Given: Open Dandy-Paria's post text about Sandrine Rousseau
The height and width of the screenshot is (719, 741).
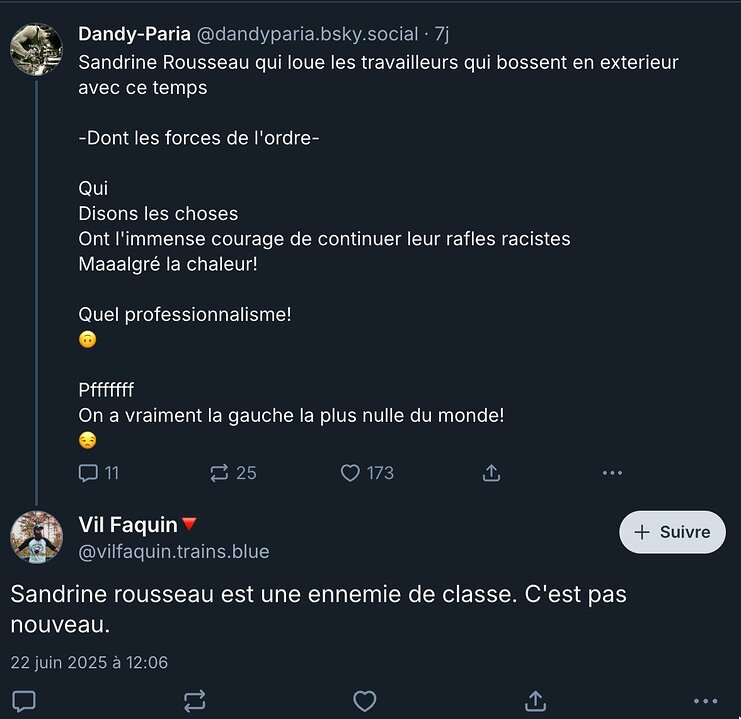Looking at the screenshot, I should (x=378, y=251).
